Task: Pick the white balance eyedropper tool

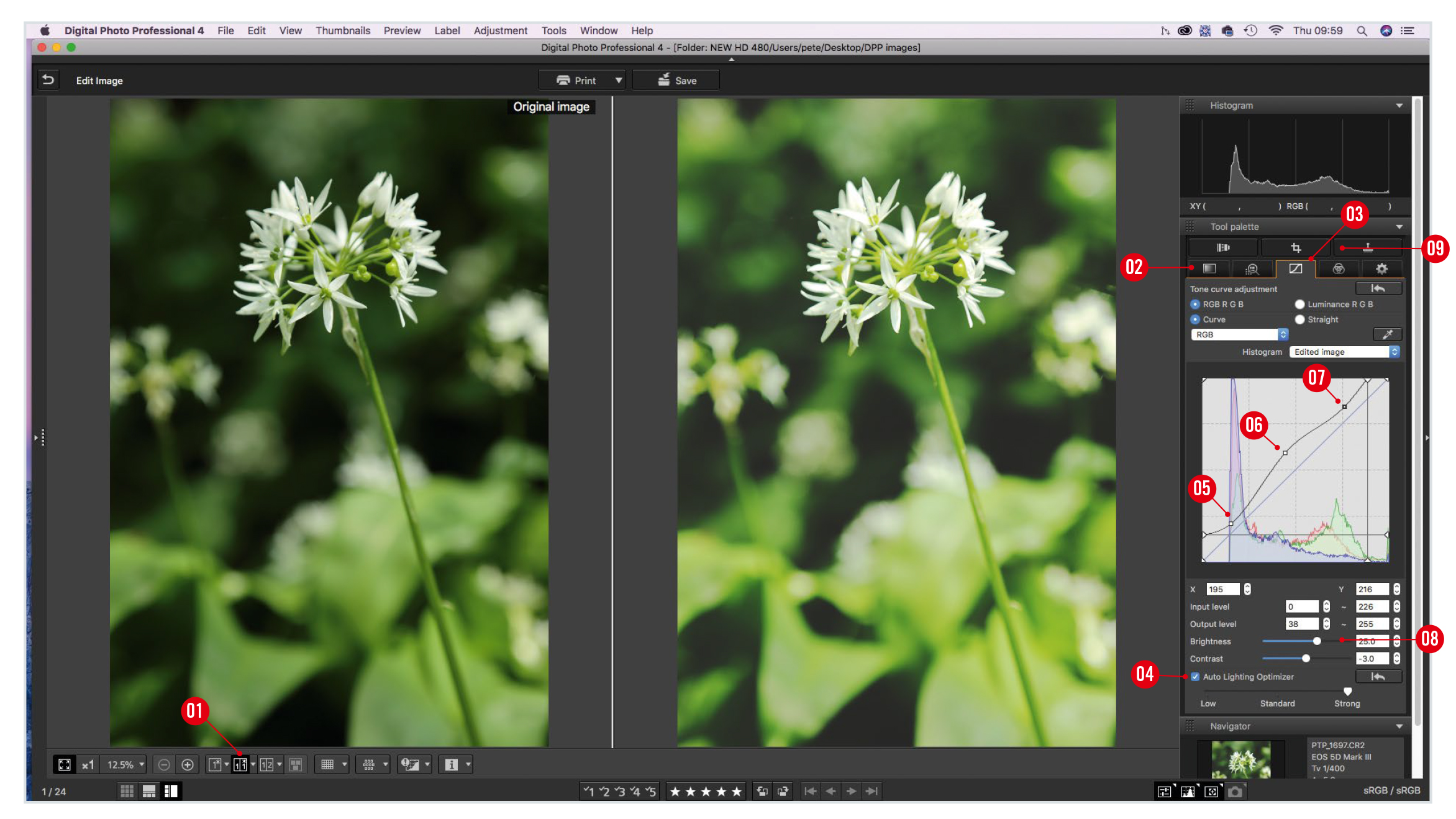Action: click(1387, 334)
